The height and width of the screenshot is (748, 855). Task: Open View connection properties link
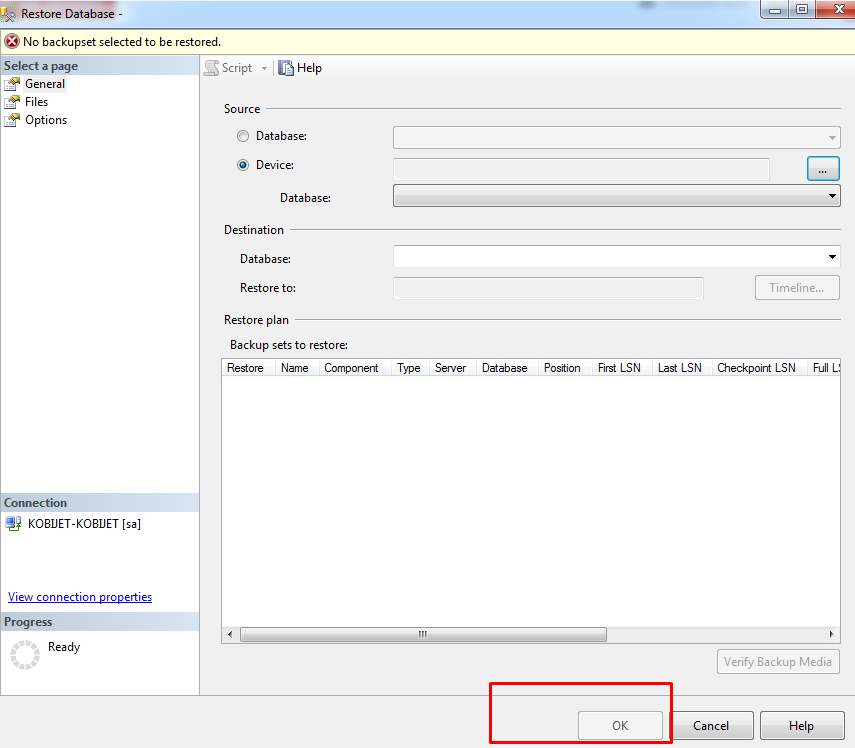(80, 597)
